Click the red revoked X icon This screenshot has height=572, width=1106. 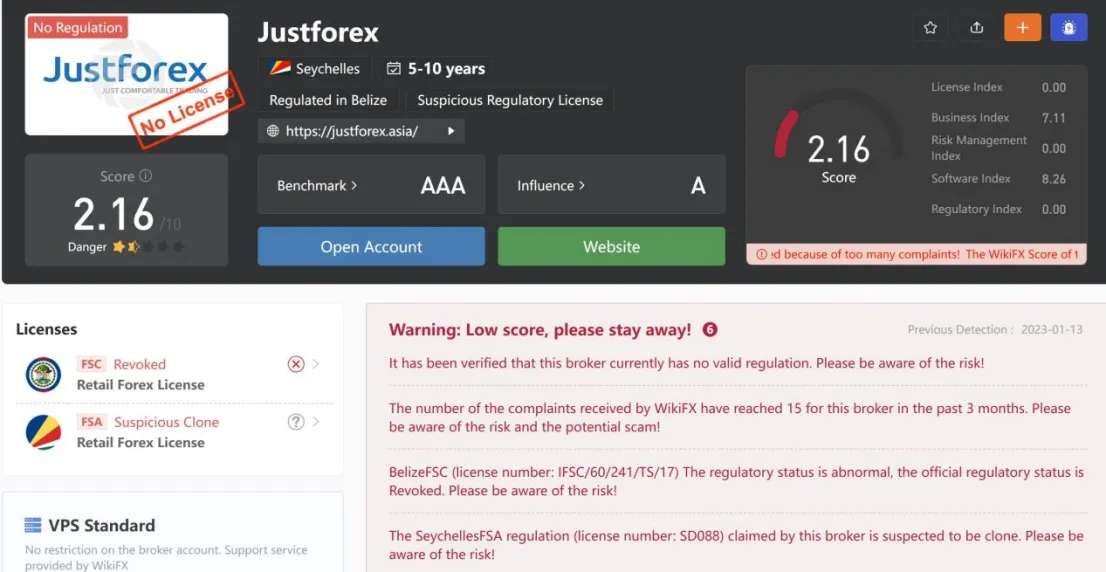pyautogui.click(x=296, y=364)
